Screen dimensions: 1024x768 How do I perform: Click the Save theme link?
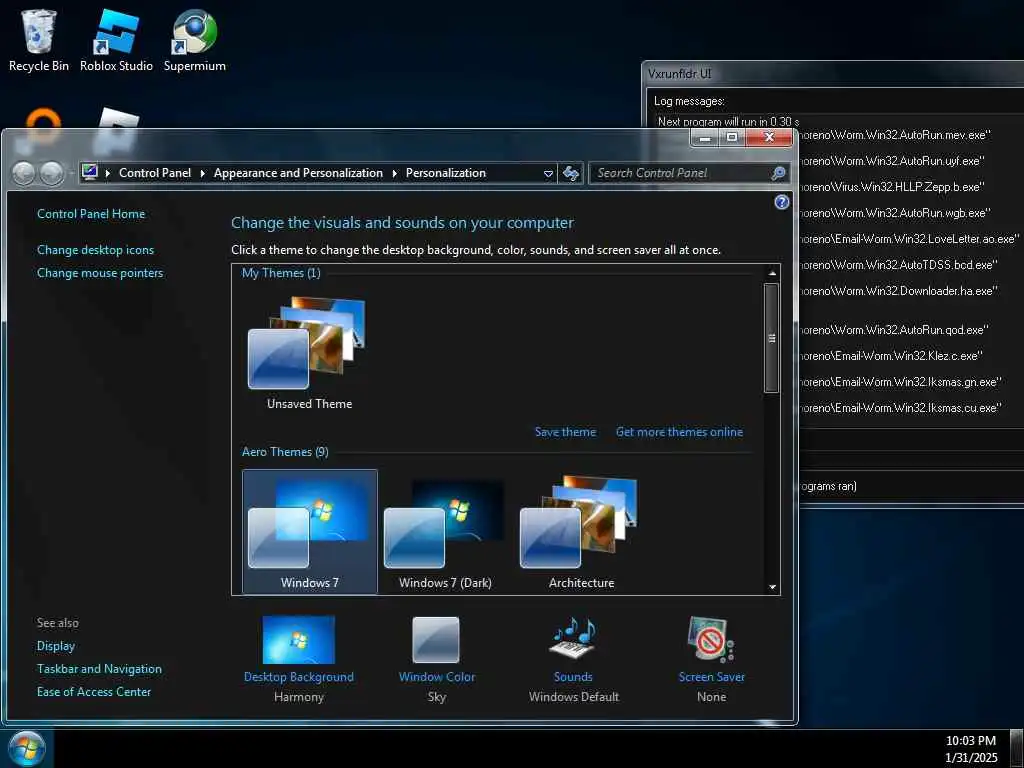click(566, 432)
